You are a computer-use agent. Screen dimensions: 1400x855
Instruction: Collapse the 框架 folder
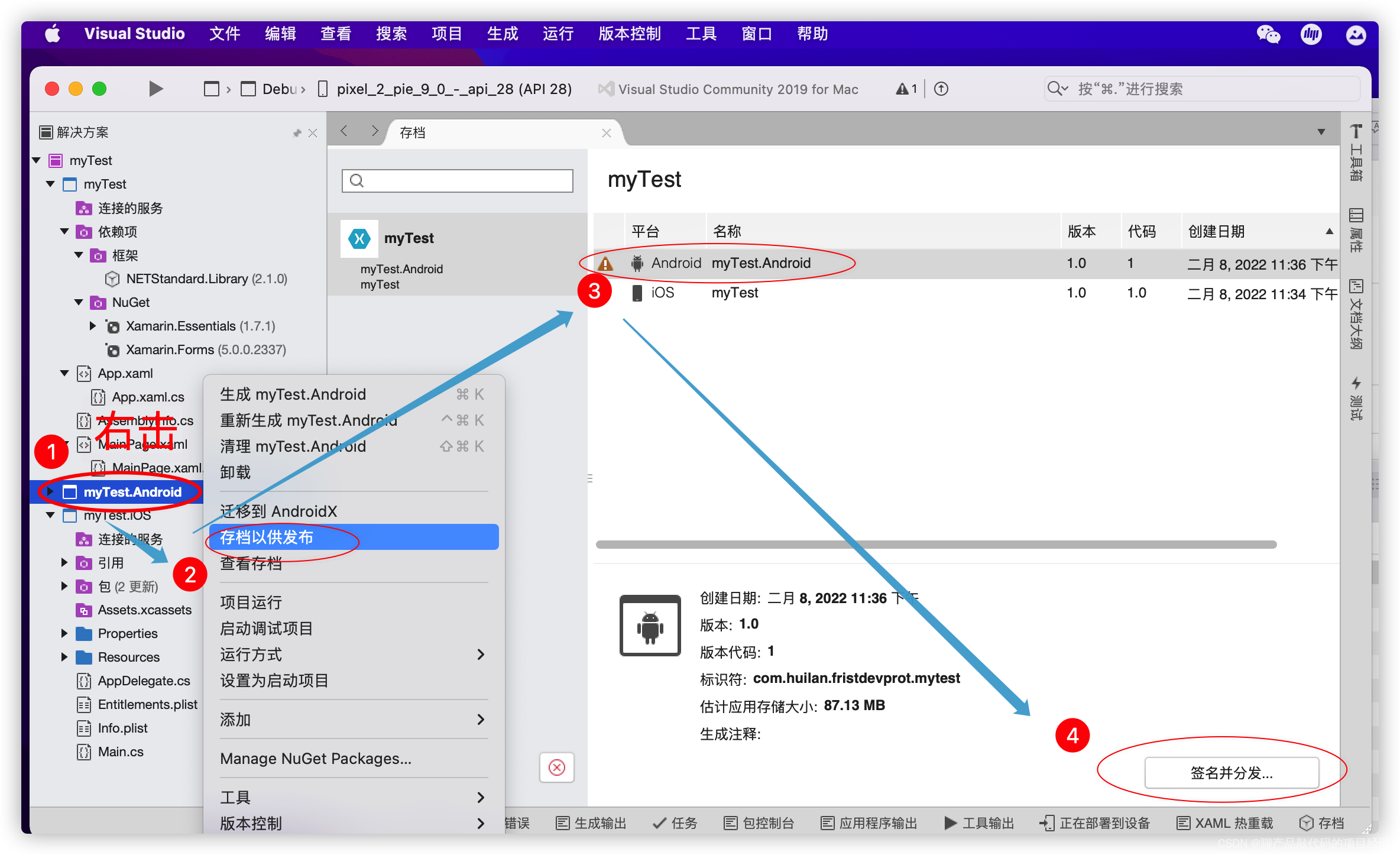pyautogui.click(x=79, y=255)
